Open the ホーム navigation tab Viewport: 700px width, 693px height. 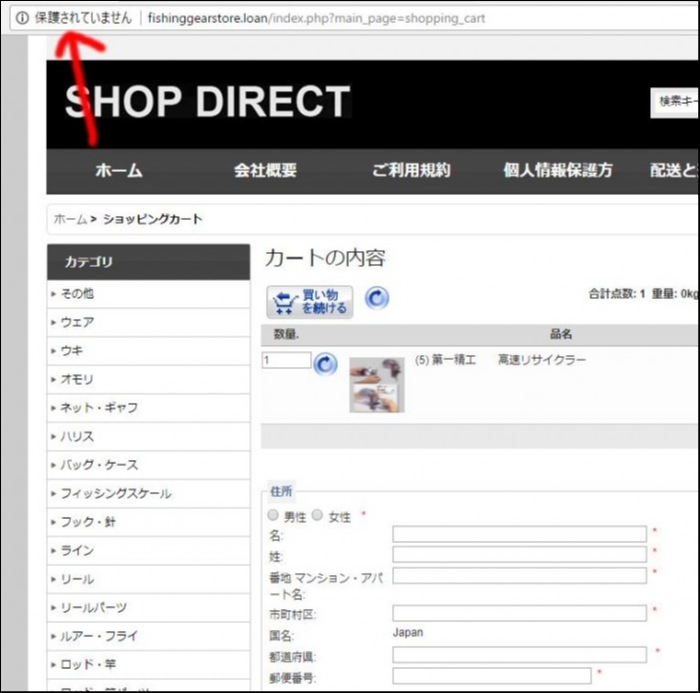coord(118,171)
